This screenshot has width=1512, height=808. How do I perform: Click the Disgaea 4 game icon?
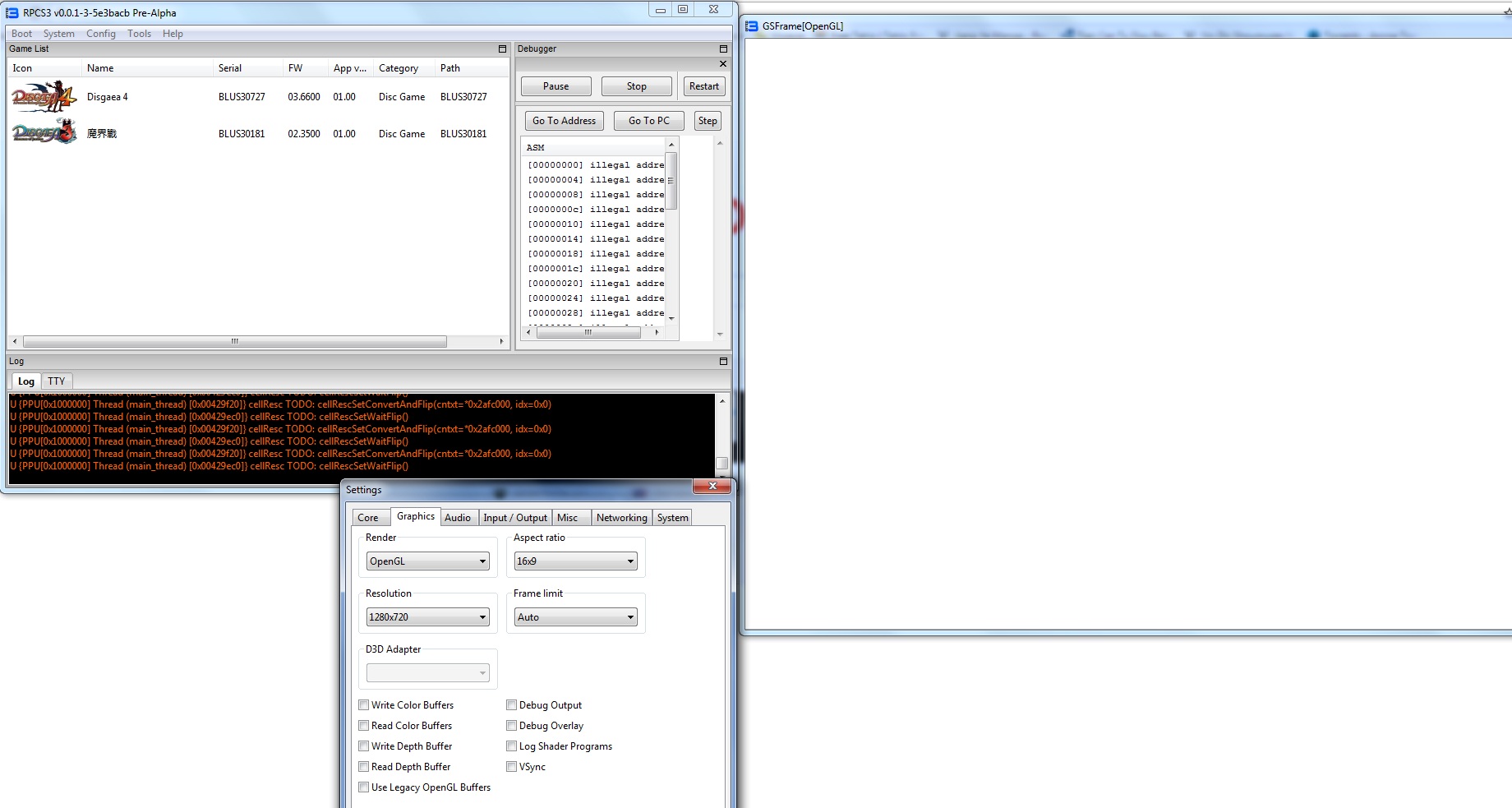(x=44, y=97)
